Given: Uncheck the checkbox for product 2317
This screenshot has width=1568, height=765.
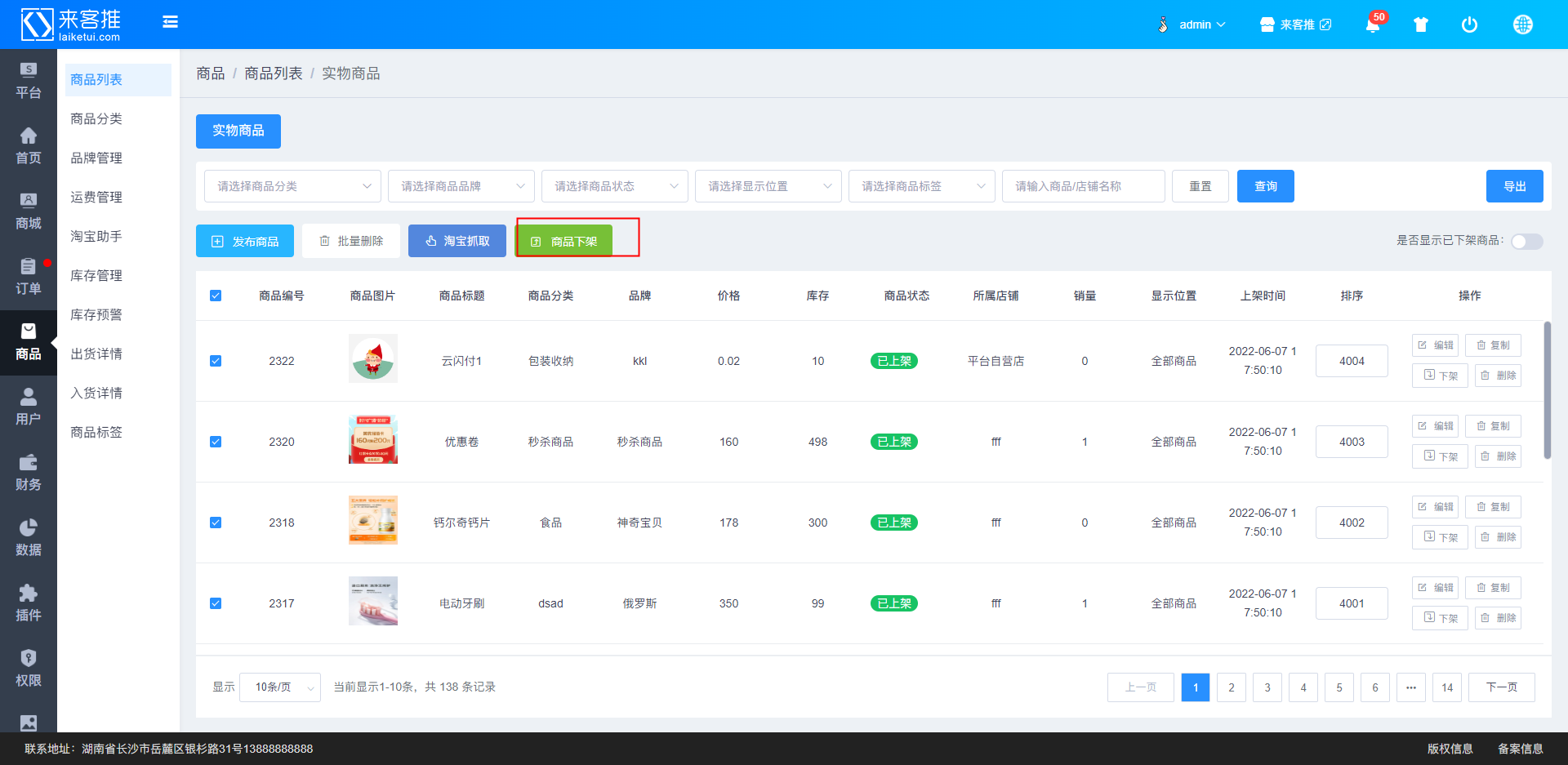Looking at the screenshot, I should [216, 603].
